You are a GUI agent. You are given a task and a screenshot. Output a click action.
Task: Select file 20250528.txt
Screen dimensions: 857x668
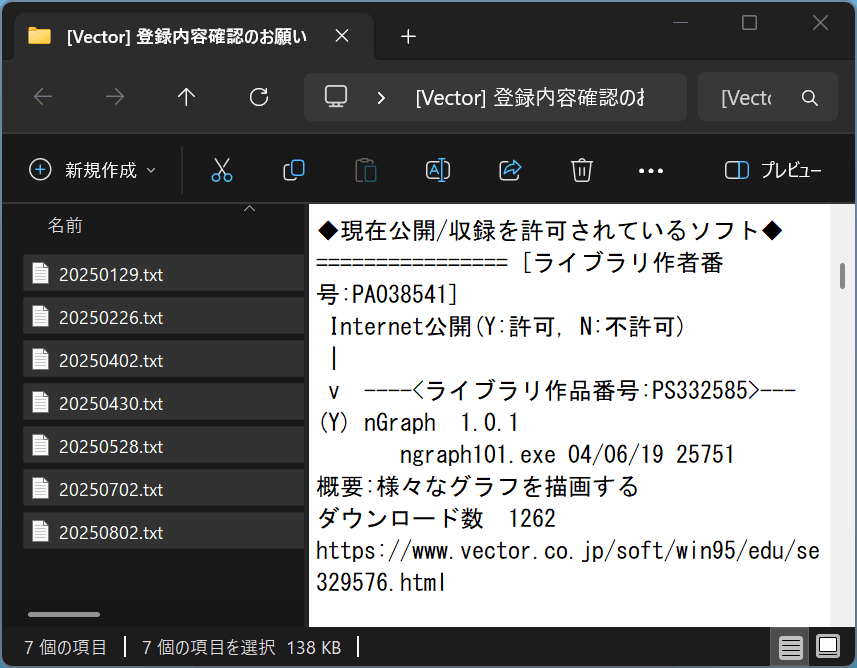click(163, 446)
